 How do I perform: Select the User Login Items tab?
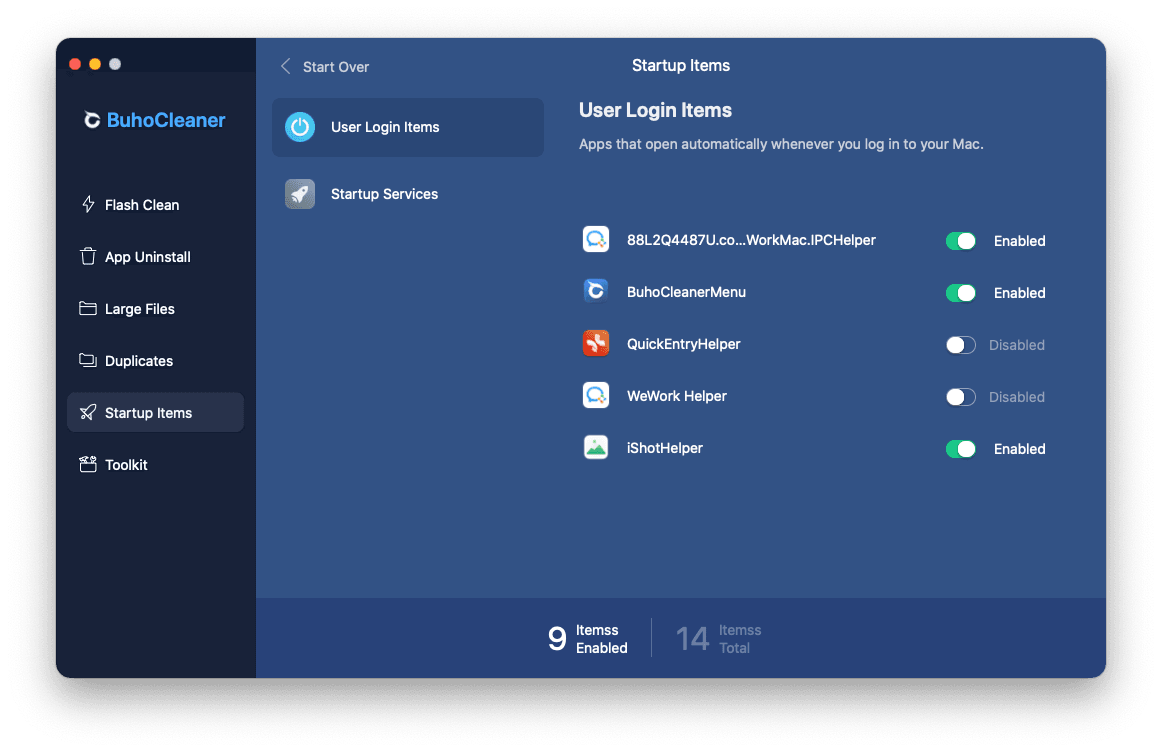coord(385,127)
